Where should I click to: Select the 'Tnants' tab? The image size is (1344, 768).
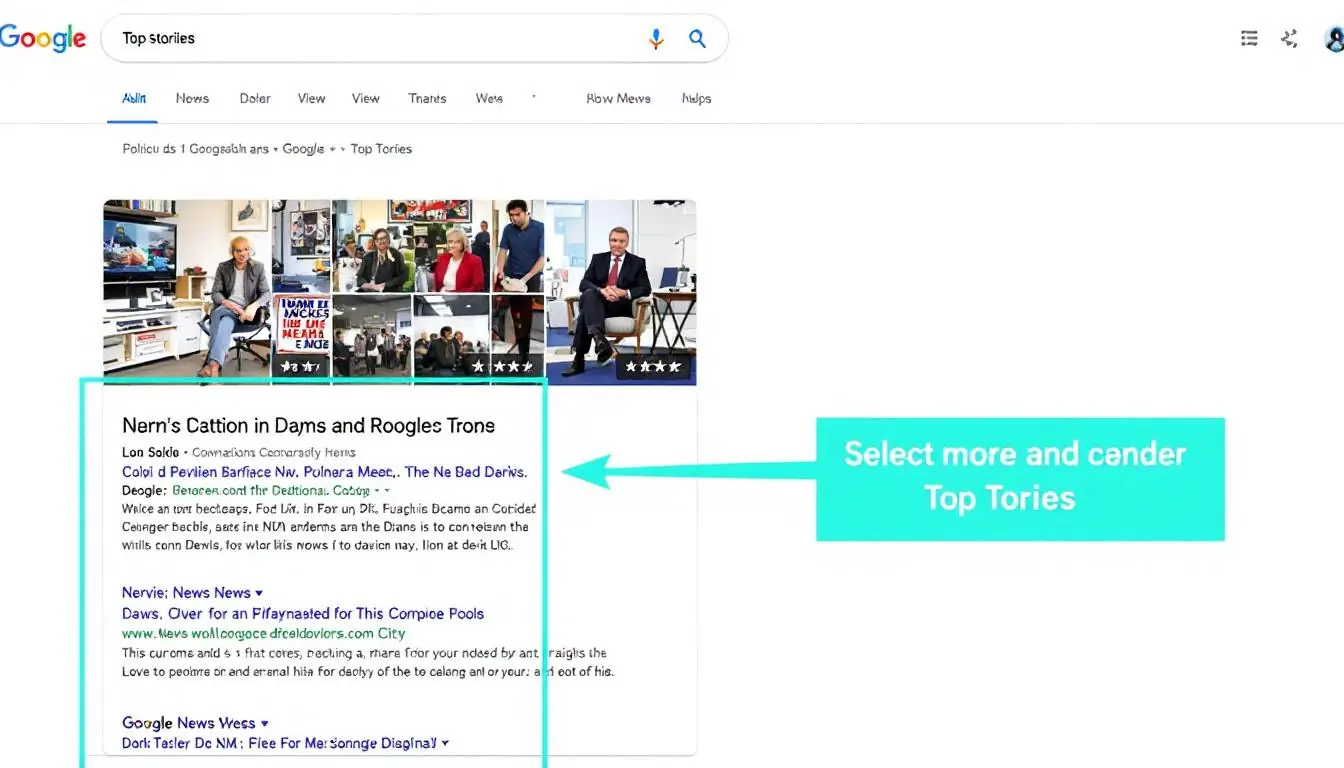[x=427, y=98]
